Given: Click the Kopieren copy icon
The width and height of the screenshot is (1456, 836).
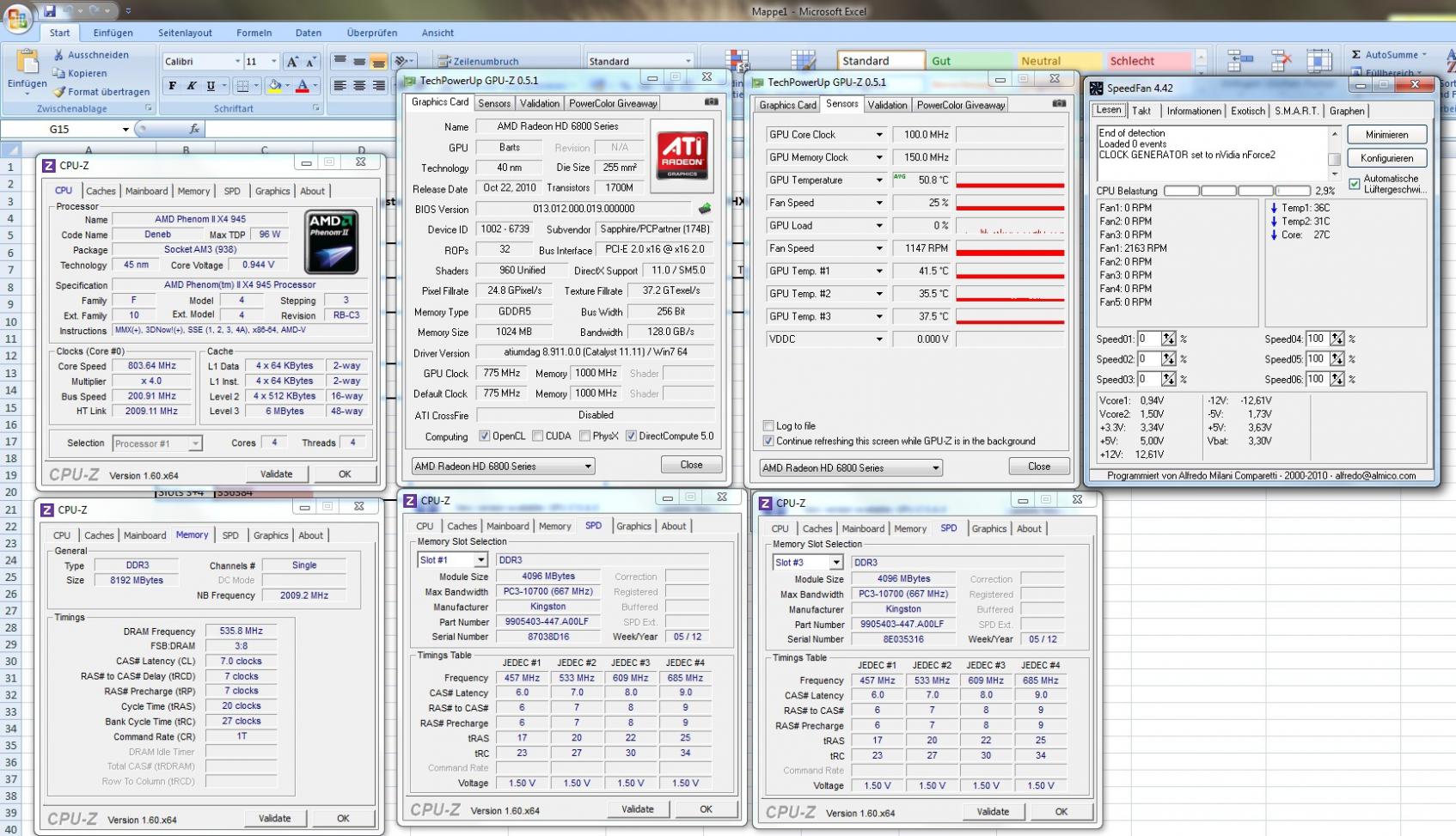Looking at the screenshot, I should (58, 73).
